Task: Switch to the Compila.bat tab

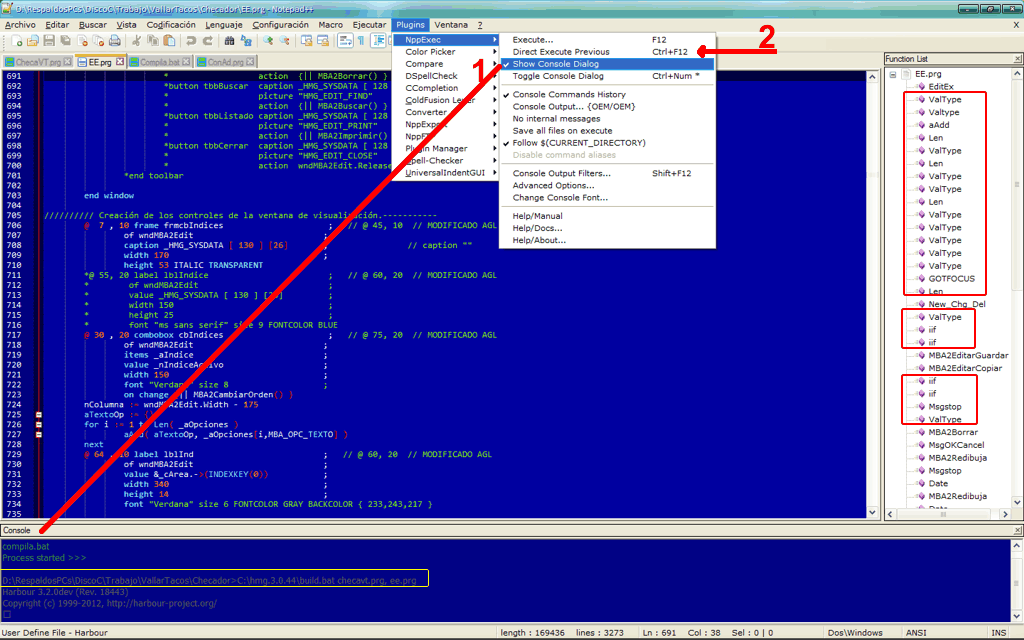Action: pos(159,62)
